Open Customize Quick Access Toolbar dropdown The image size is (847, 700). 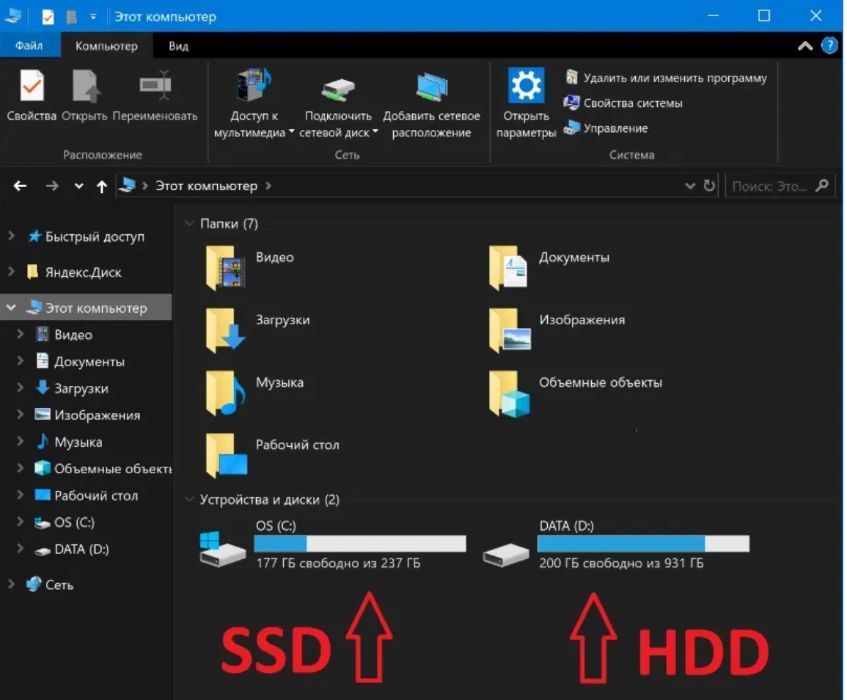(x=93, y=17)
